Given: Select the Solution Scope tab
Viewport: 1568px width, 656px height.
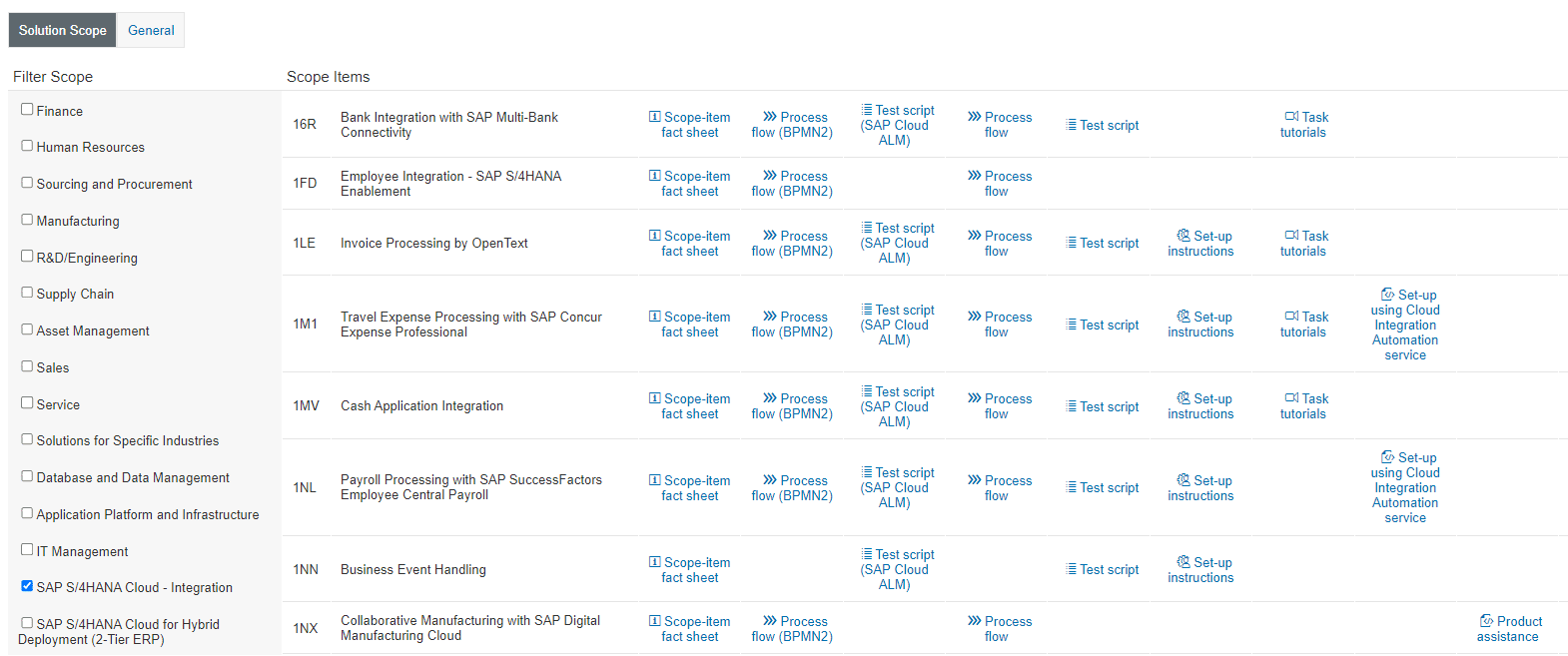Looking at the screenshot, I should (x=62, y=30).
